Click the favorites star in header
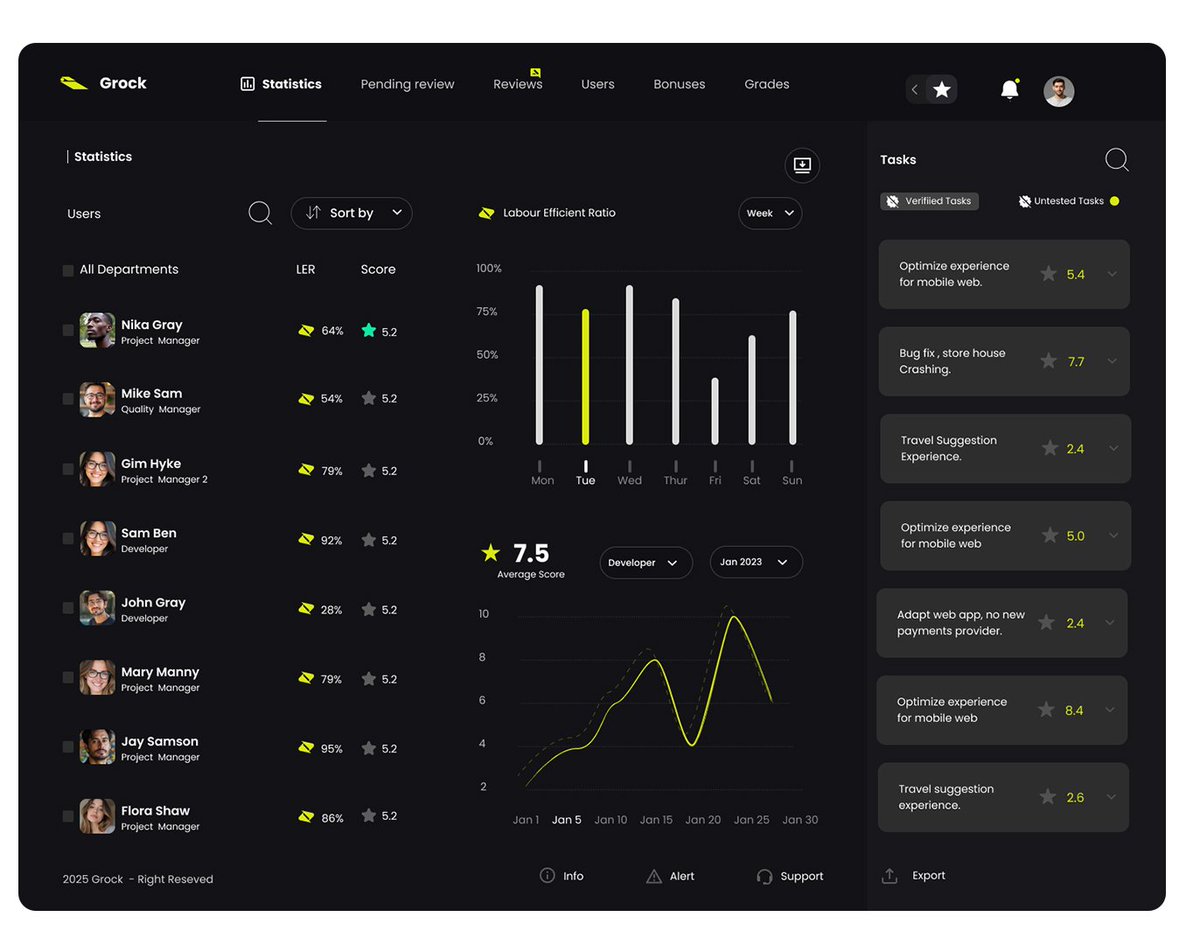 coord(942,90)
